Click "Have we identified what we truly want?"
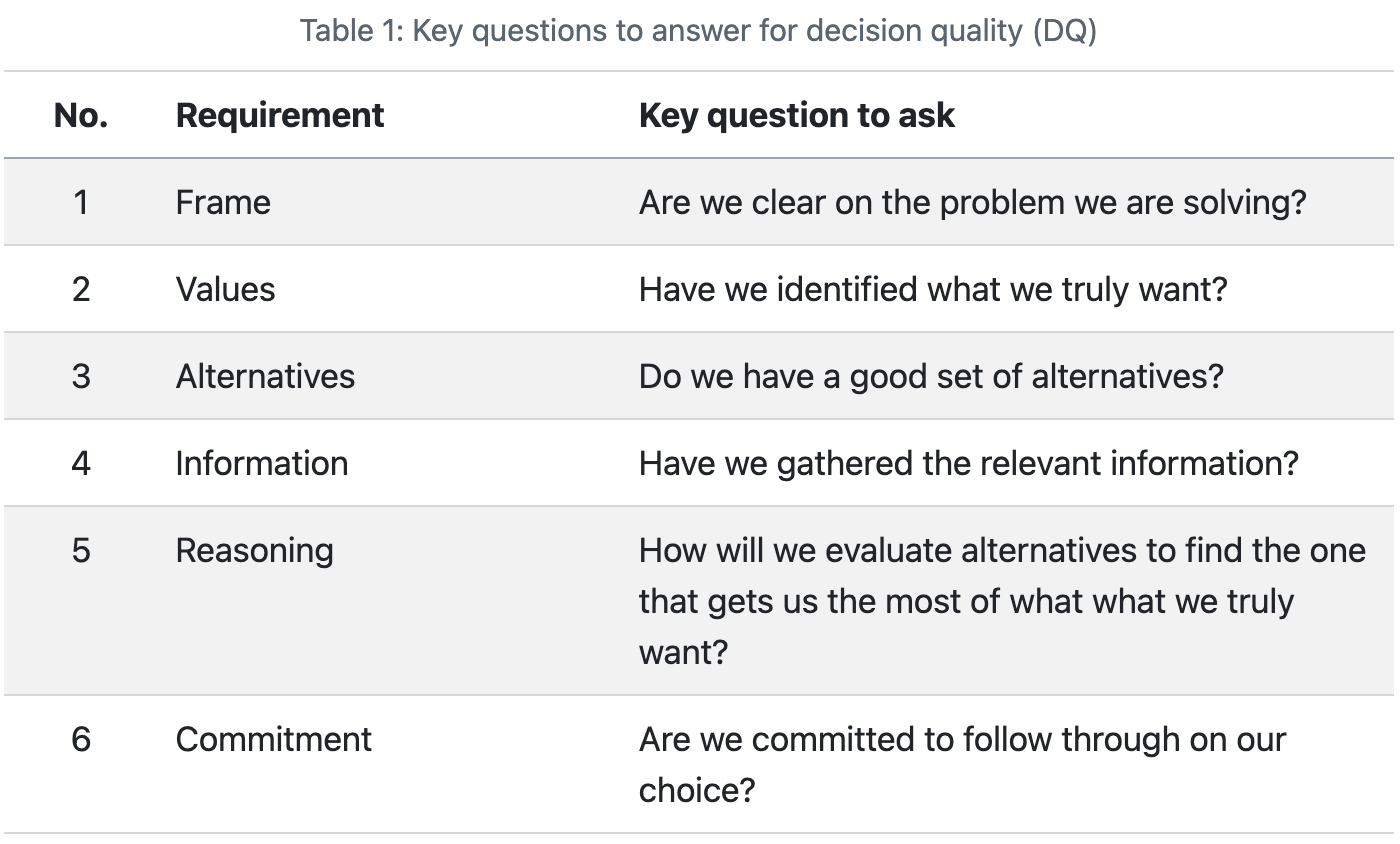1400x844 pixels. 932,289
